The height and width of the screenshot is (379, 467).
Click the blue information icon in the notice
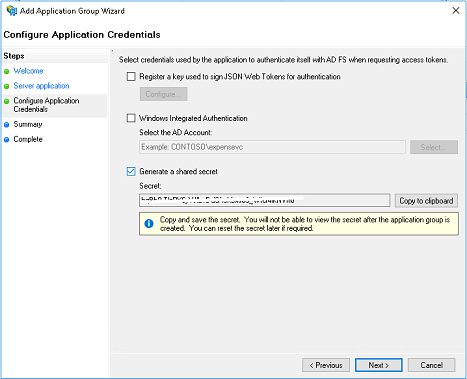coord(149,224)
